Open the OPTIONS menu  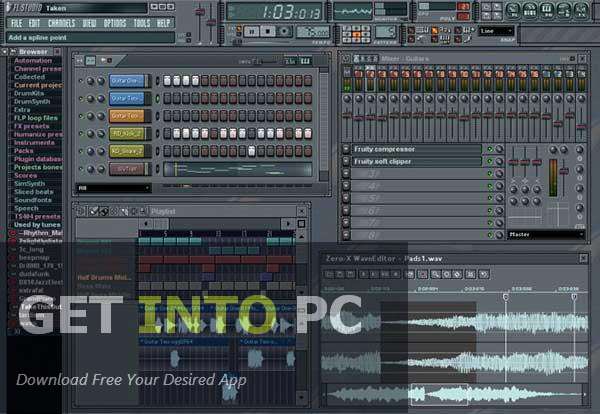[115, 23]
